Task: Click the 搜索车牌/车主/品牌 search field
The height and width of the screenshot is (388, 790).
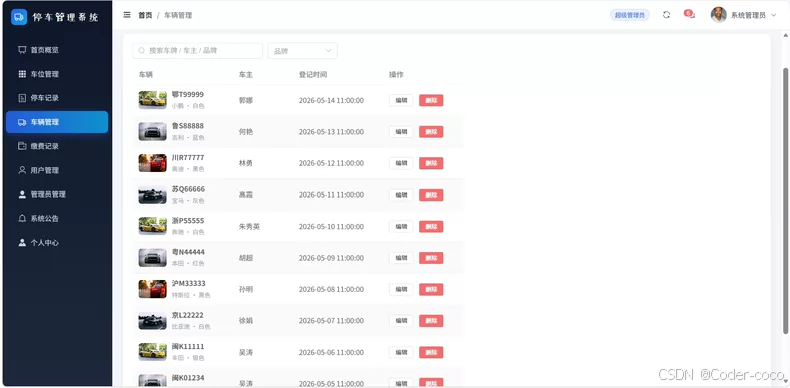Action: [x=198, y=51]
